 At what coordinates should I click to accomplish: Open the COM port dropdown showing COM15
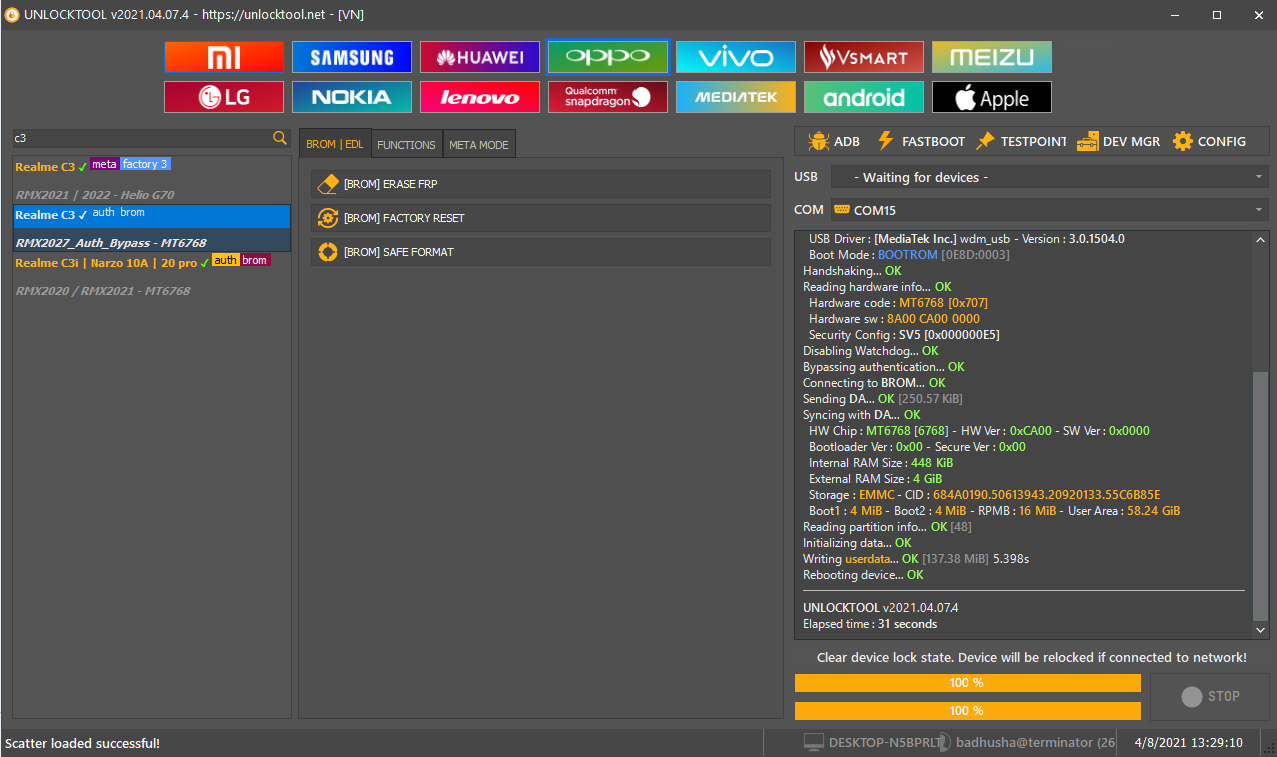(1048, 210)
